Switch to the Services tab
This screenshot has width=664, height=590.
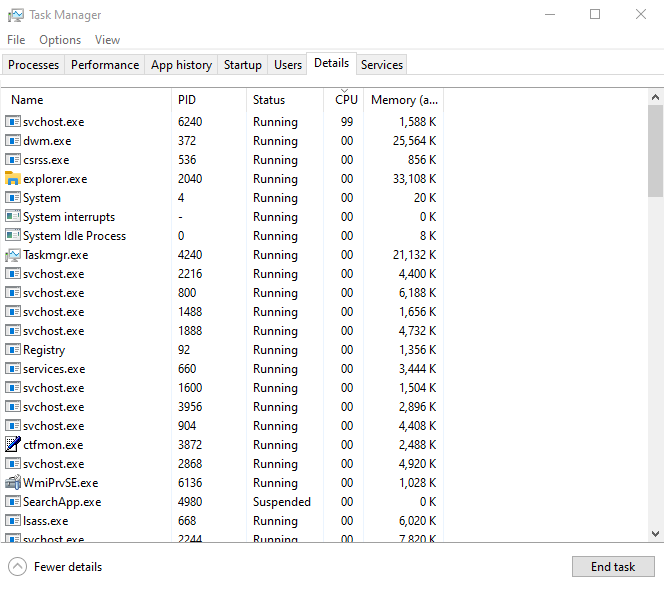[382, 65]
